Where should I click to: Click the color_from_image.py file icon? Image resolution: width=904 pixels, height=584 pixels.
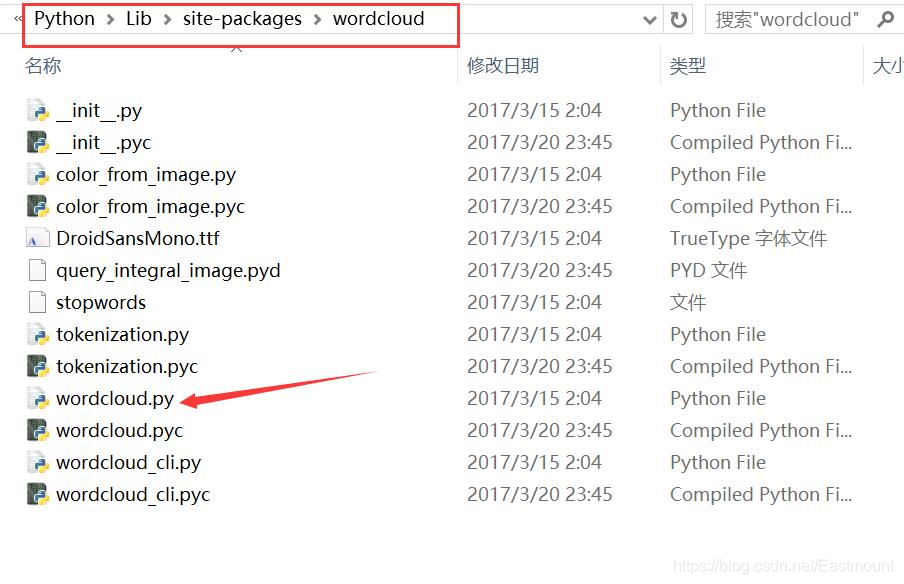(x=37, y=174)
